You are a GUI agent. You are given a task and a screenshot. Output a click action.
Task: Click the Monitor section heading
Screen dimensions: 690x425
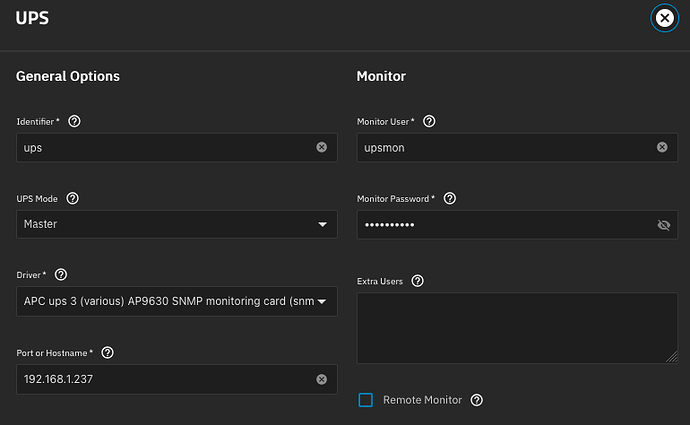tap(381, 77)
